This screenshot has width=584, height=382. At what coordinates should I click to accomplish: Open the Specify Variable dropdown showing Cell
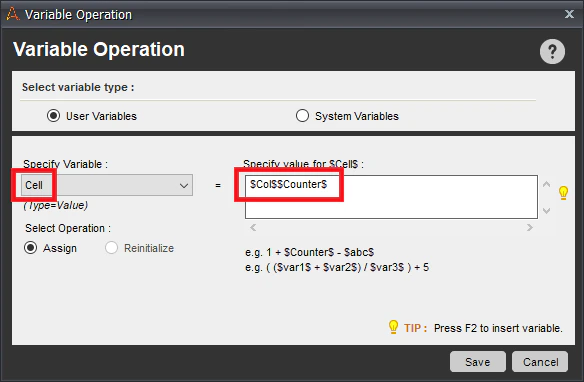coord(107,185)
